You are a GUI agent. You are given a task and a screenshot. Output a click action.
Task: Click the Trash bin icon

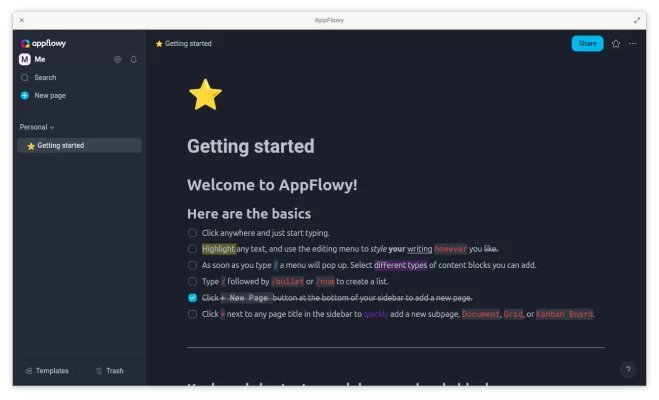[x=99, y=371]
